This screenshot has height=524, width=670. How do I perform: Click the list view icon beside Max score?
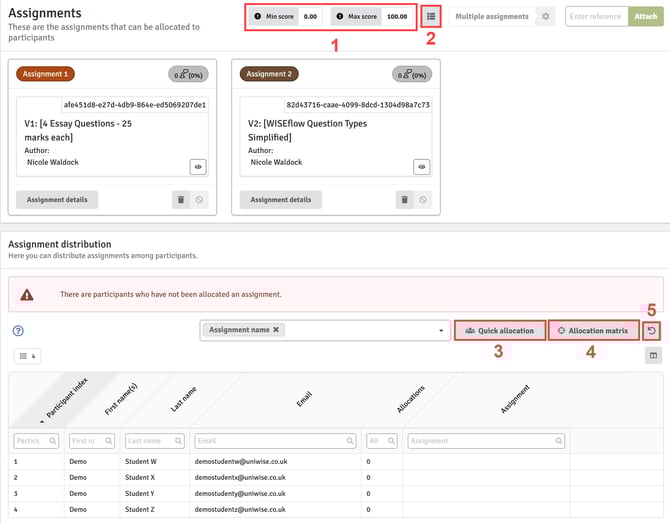tap(431, 17)
